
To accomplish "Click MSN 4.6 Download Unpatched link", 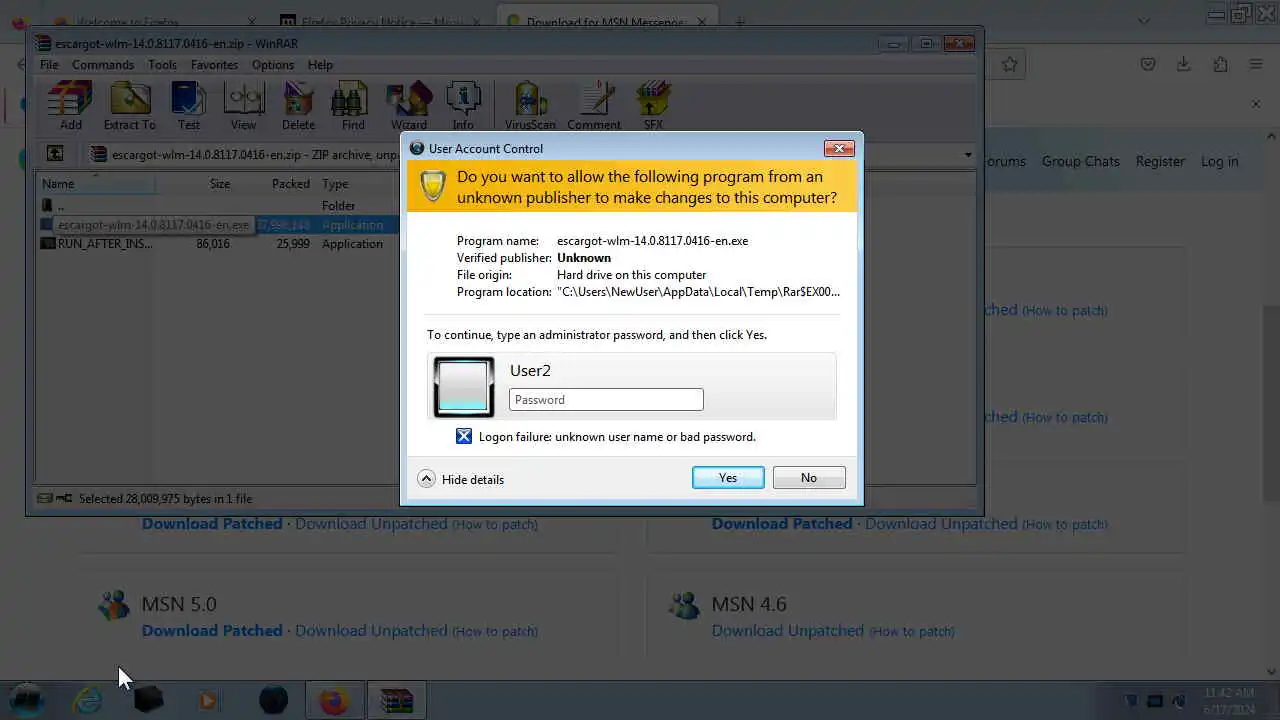I will tap(788, 631).
